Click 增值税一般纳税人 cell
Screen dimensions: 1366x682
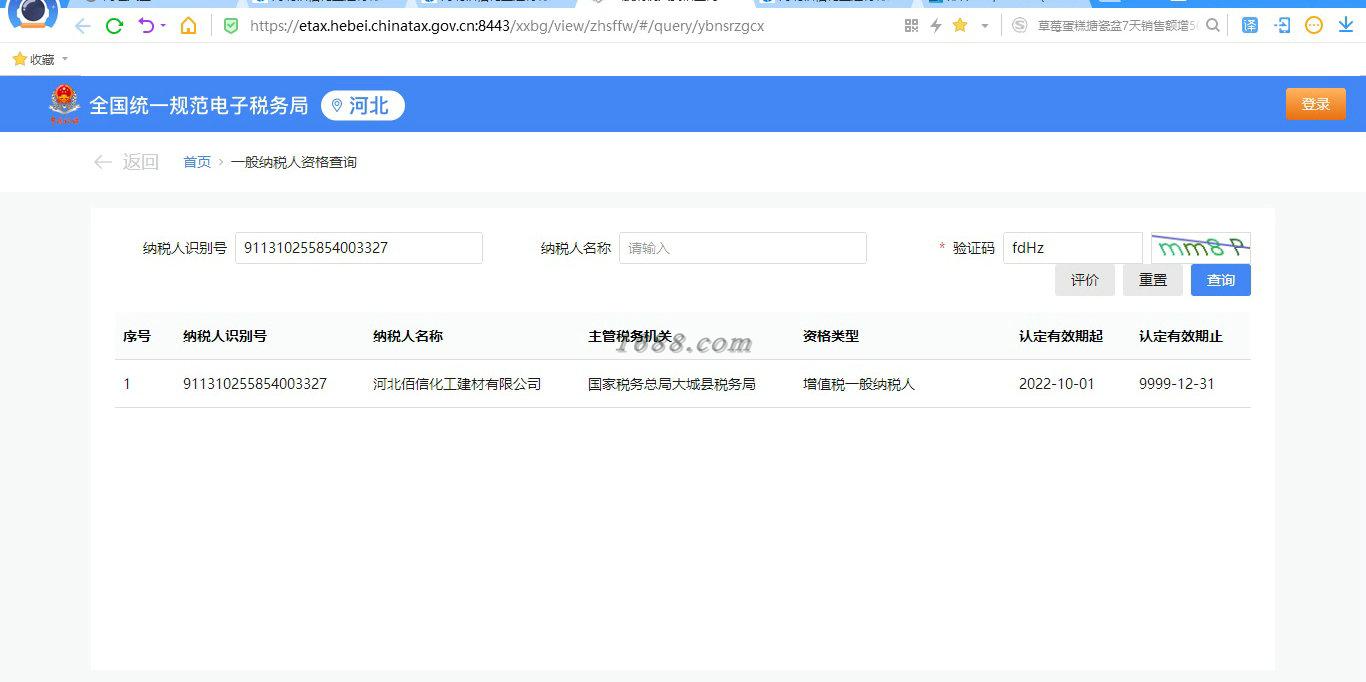[859, 384]
